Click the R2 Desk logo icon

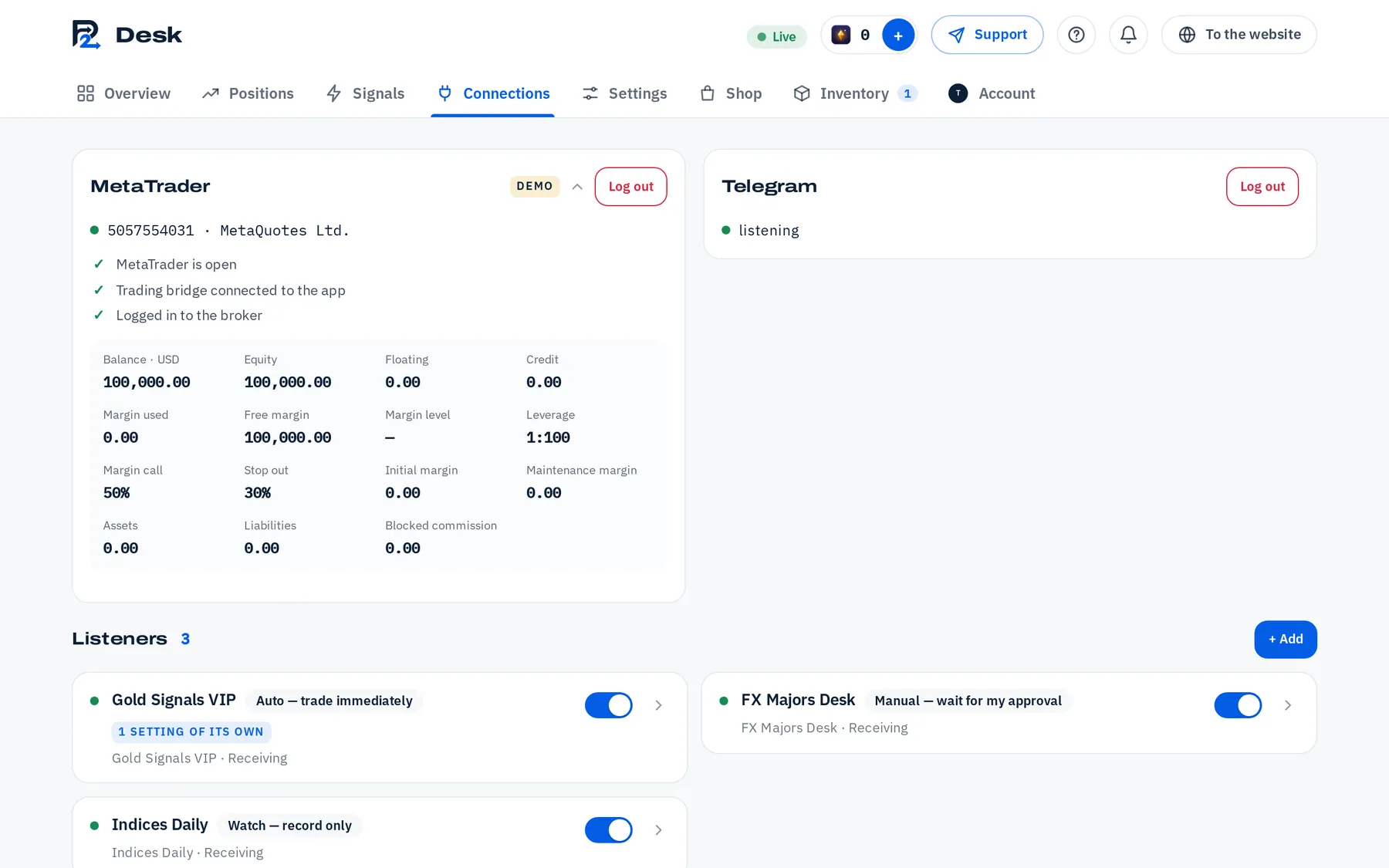[86, 35]
